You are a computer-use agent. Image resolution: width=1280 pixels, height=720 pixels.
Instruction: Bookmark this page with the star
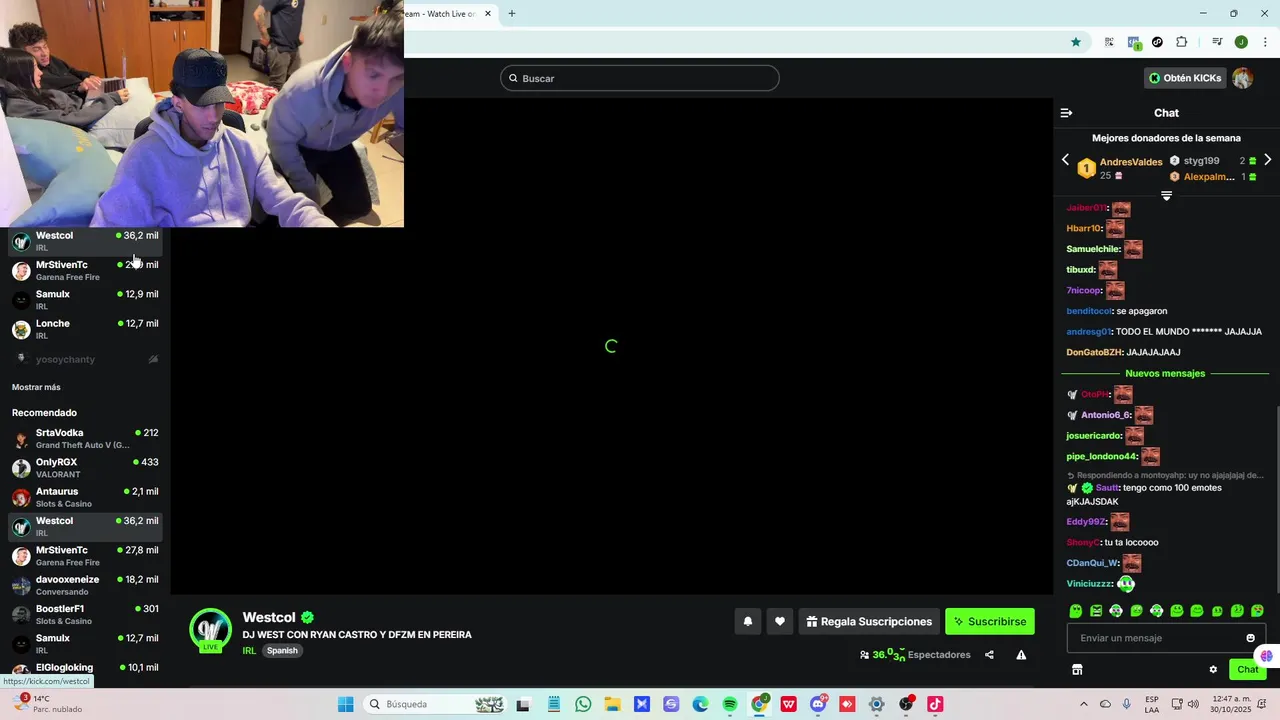tap(1076, 42)
